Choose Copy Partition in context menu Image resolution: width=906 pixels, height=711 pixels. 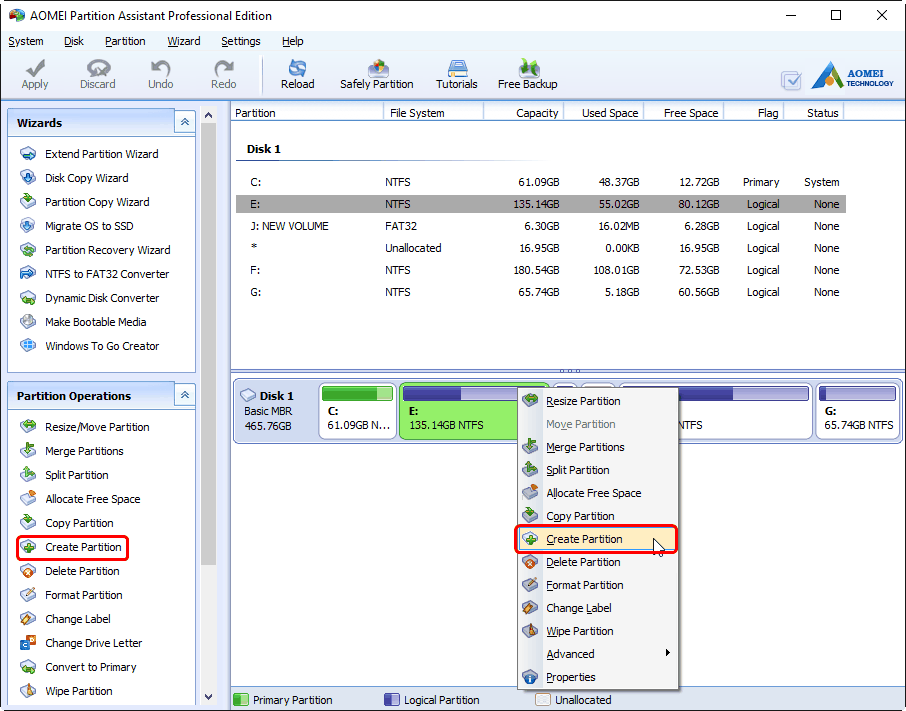(597, 516)
